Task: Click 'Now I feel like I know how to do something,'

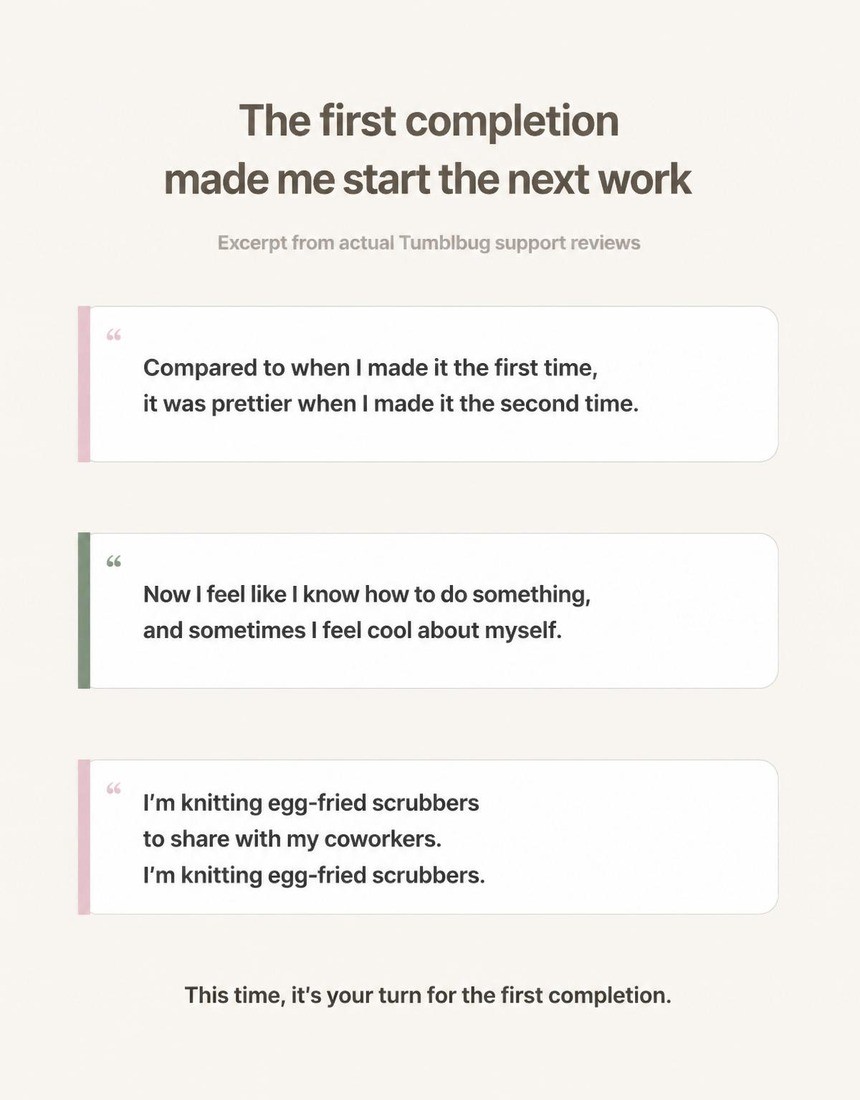Action: 367,594
